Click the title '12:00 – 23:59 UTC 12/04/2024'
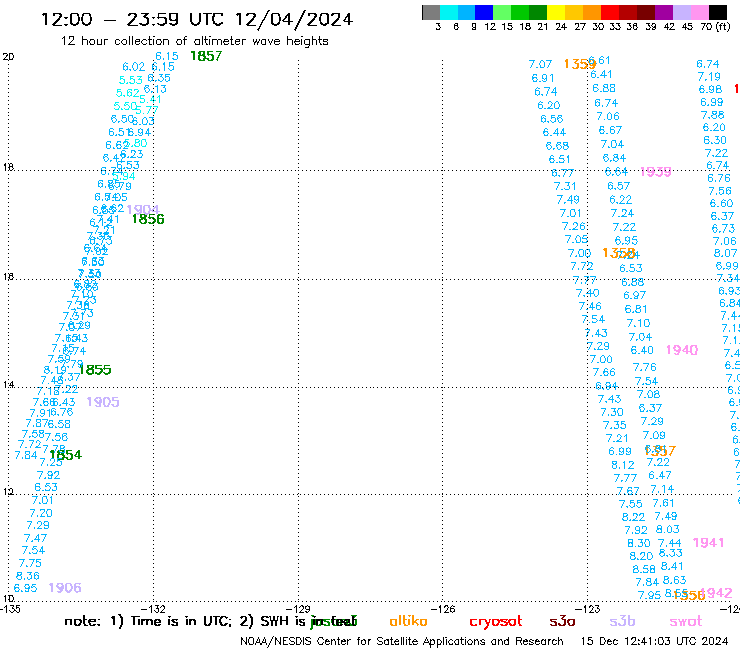The height and width of the screenshot is (650, 740). tap(197, 19)
